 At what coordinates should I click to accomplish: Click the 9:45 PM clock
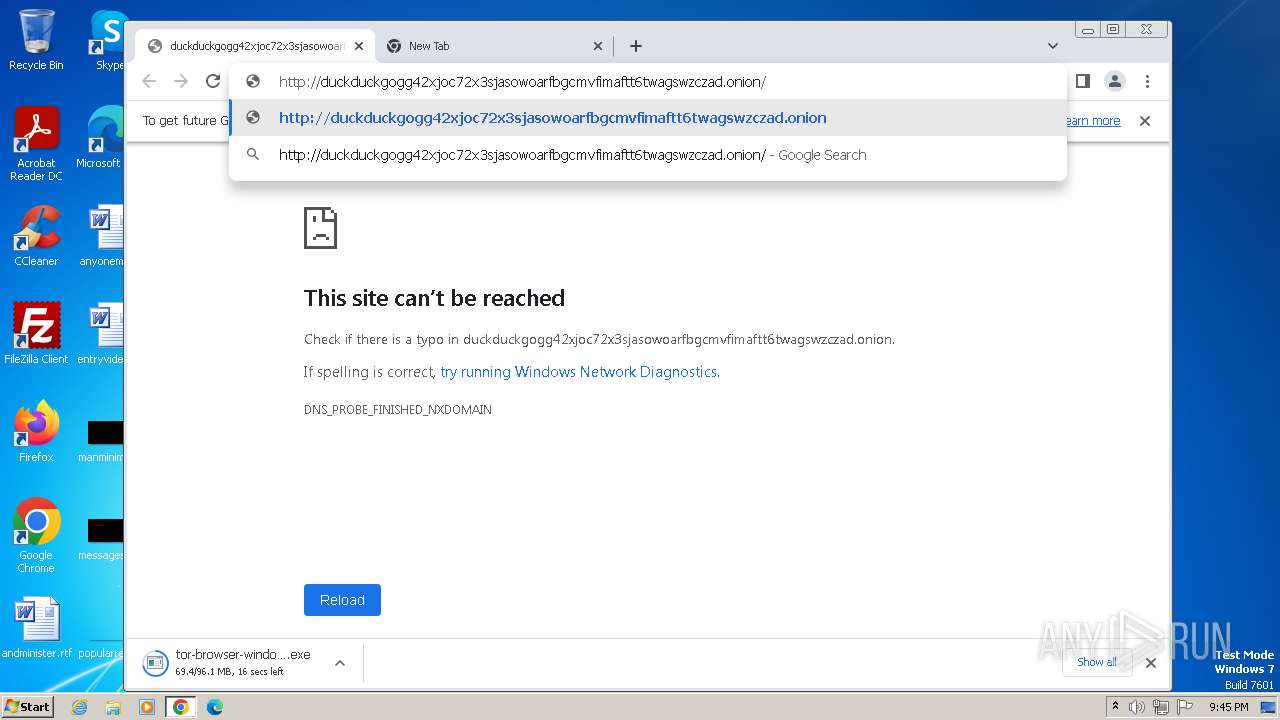click(x=1229, y=707)
